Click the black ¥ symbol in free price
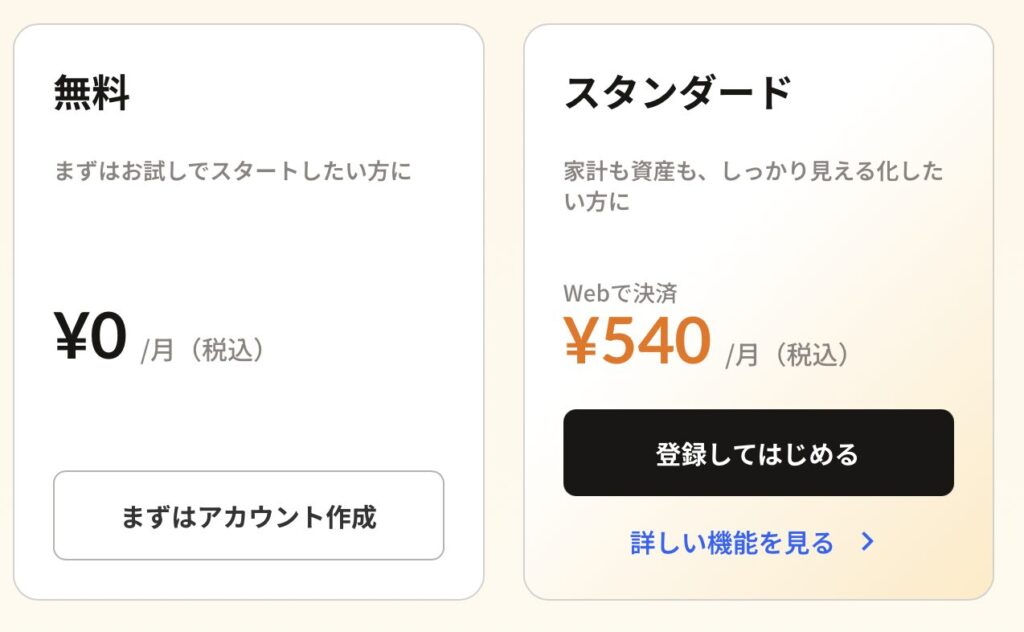 point(72,337)
